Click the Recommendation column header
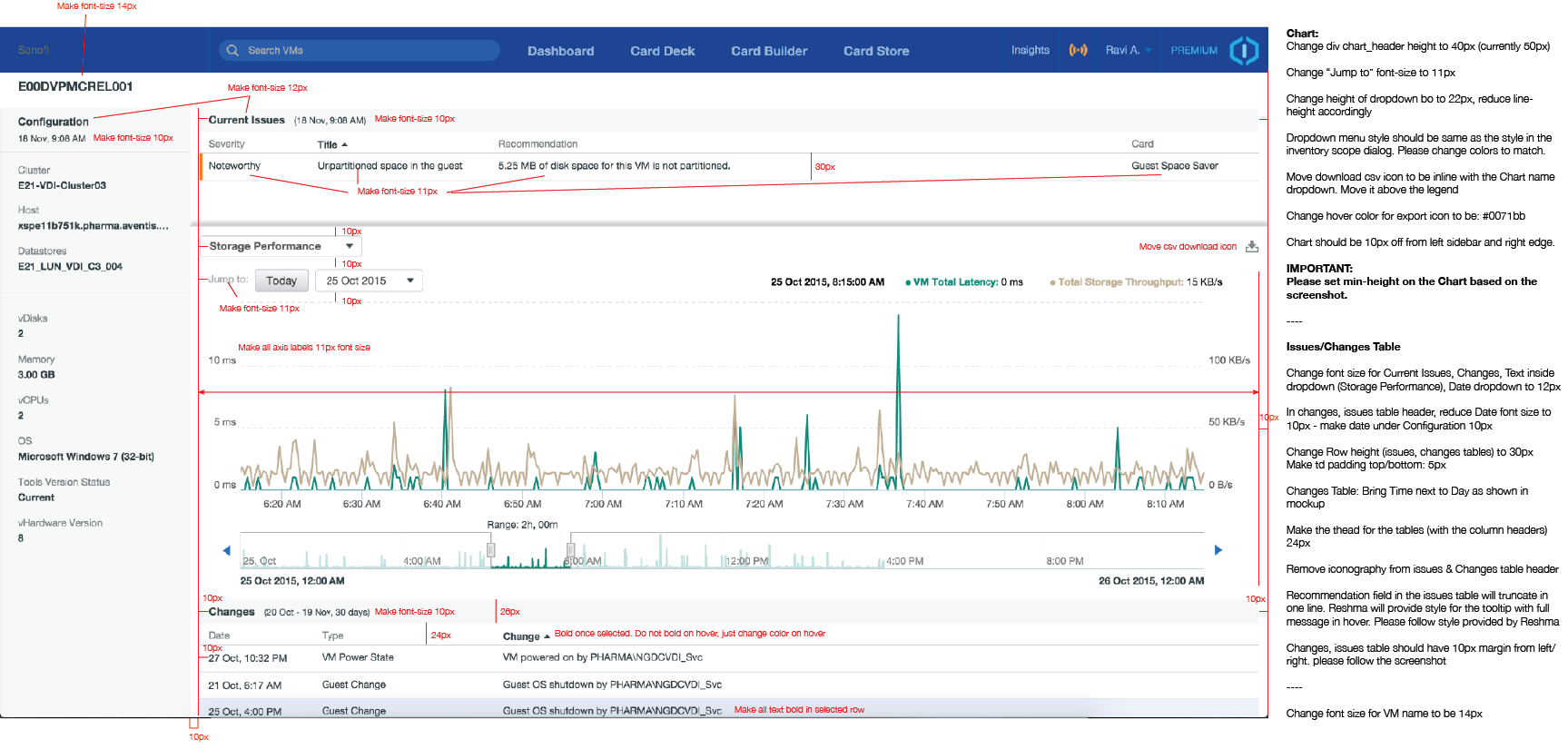This screenshot has width=1568, height=749. coord(537,144)
